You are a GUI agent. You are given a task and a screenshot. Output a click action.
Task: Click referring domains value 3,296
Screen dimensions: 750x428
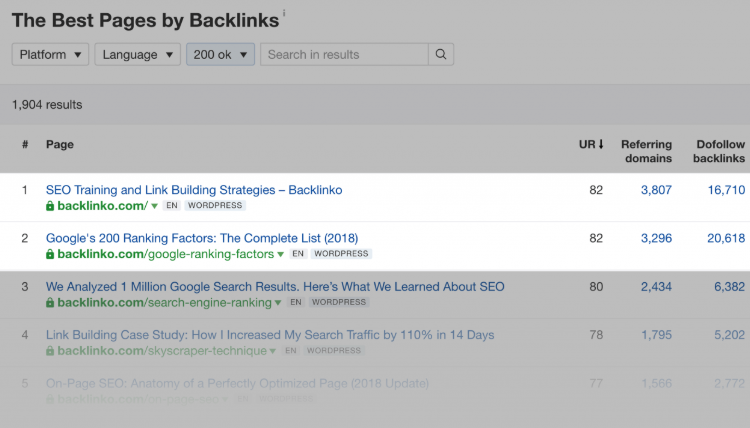pos(656,239)
